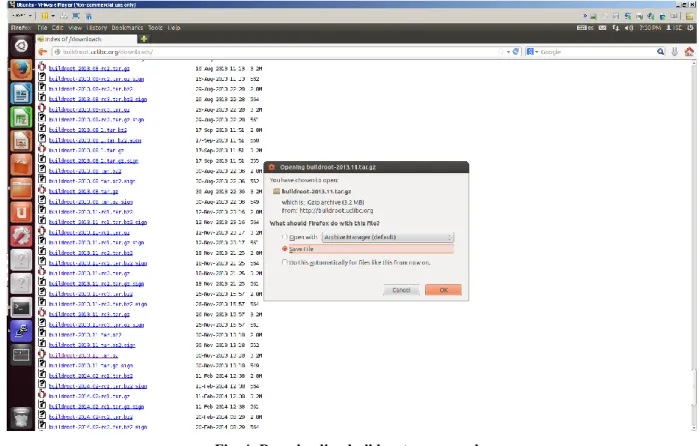Open the URL bar history dropdown arrow
699x446 pixels.
coord(508,52)
